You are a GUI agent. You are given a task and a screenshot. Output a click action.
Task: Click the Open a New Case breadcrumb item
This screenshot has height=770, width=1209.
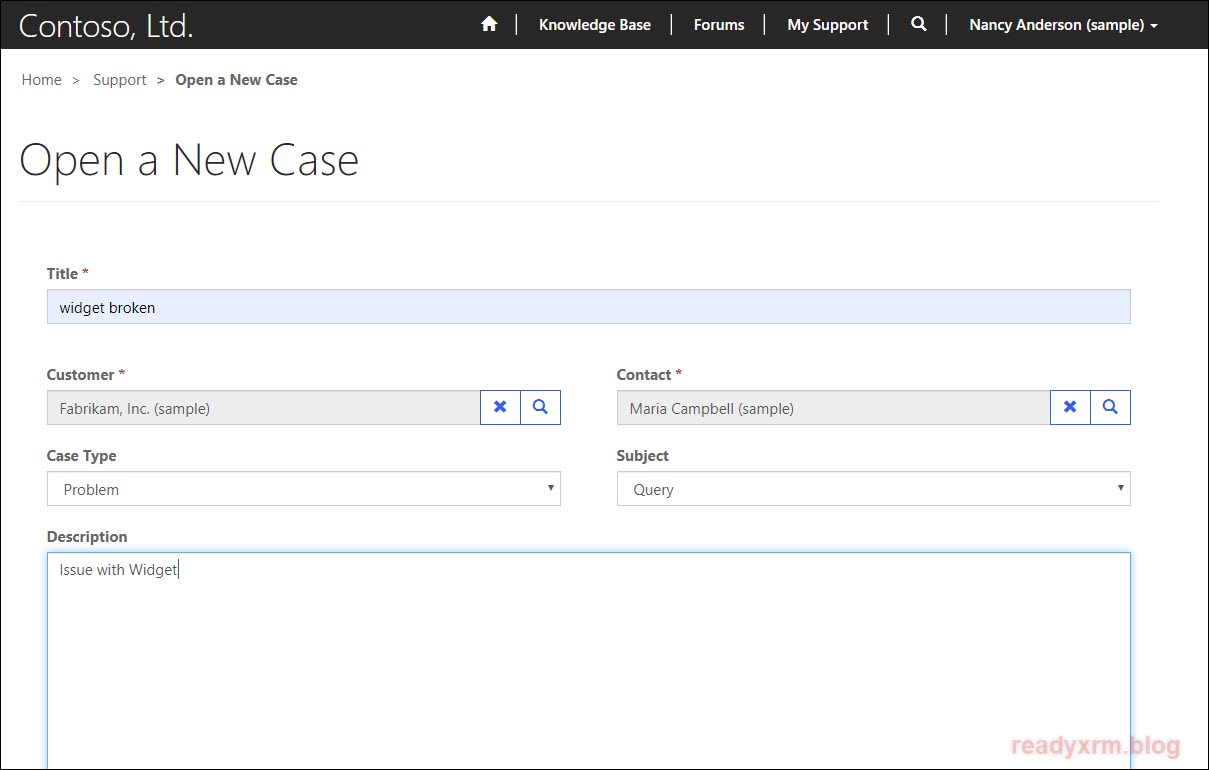(236, 80)
